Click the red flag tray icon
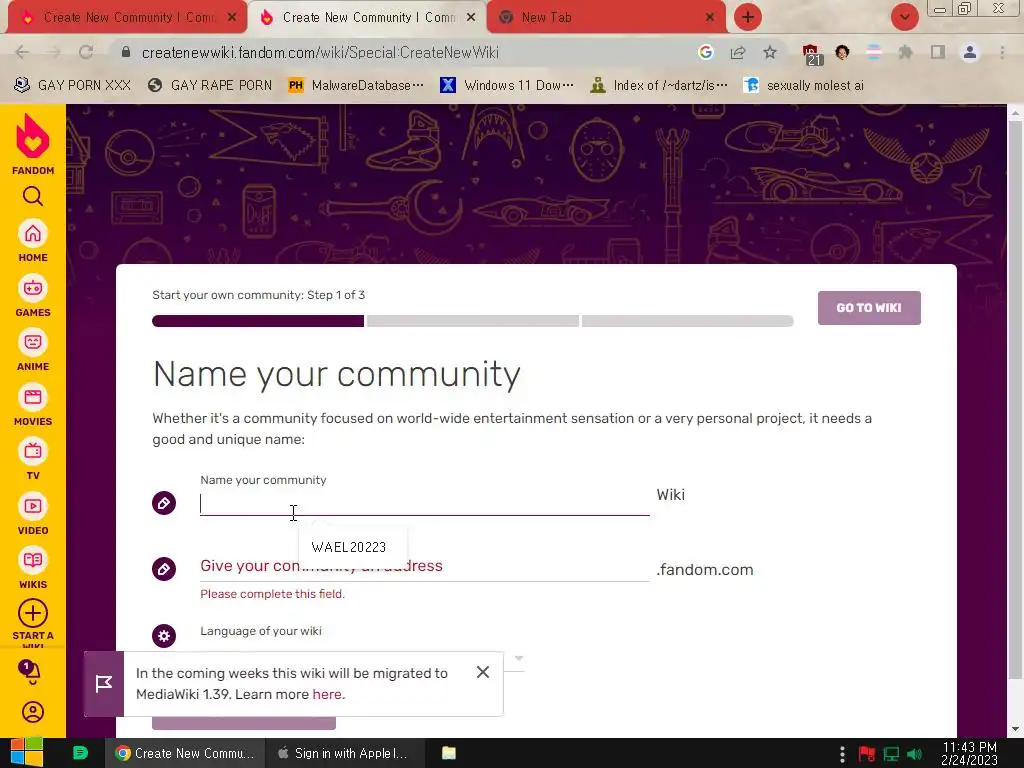This screenshot has width=1024, height=768. coord(867,754)
